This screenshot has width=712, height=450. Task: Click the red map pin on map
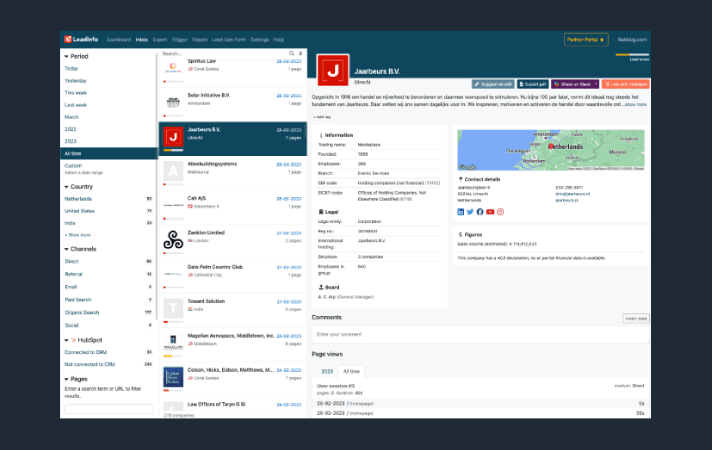pos(550,146)
